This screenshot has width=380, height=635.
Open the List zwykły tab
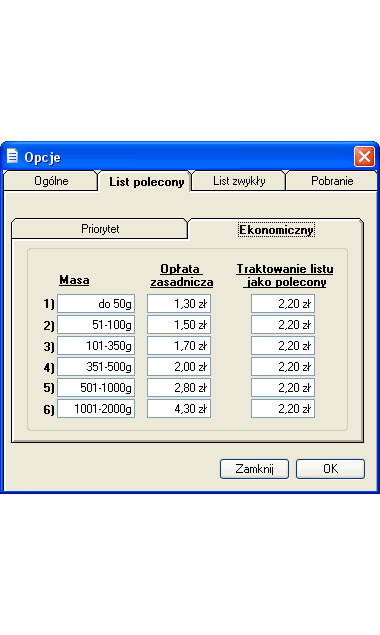click(x=239, y=181)
